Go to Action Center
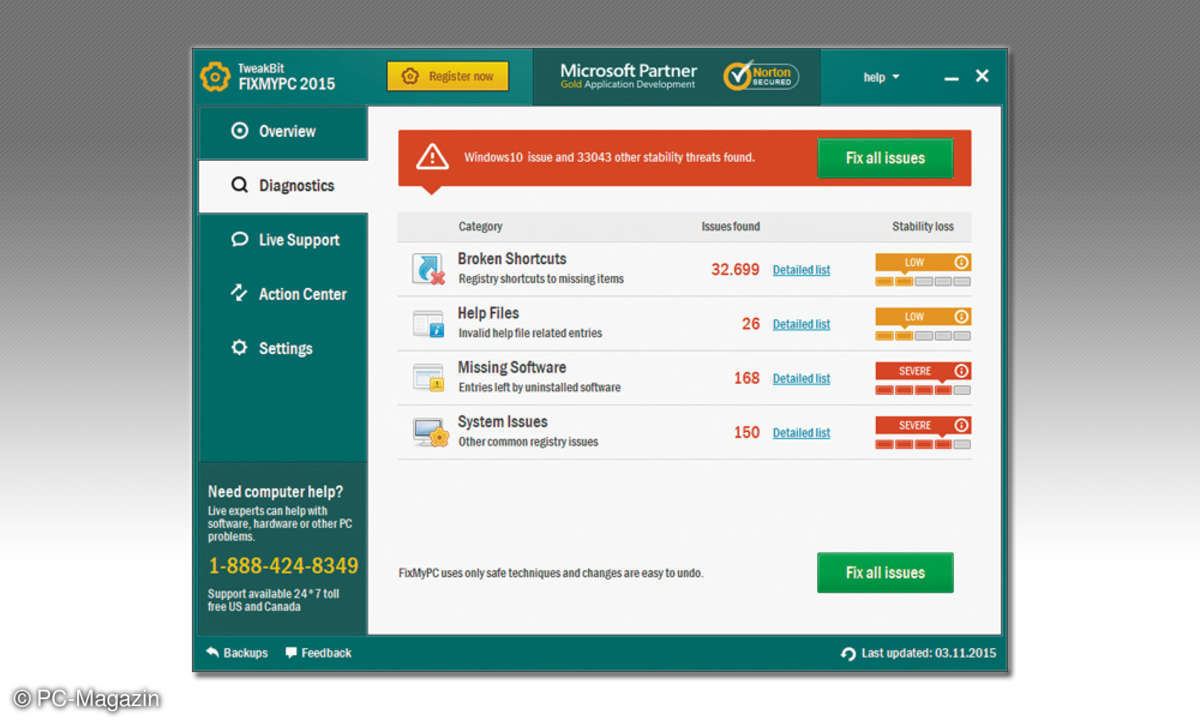 [283, 294]
